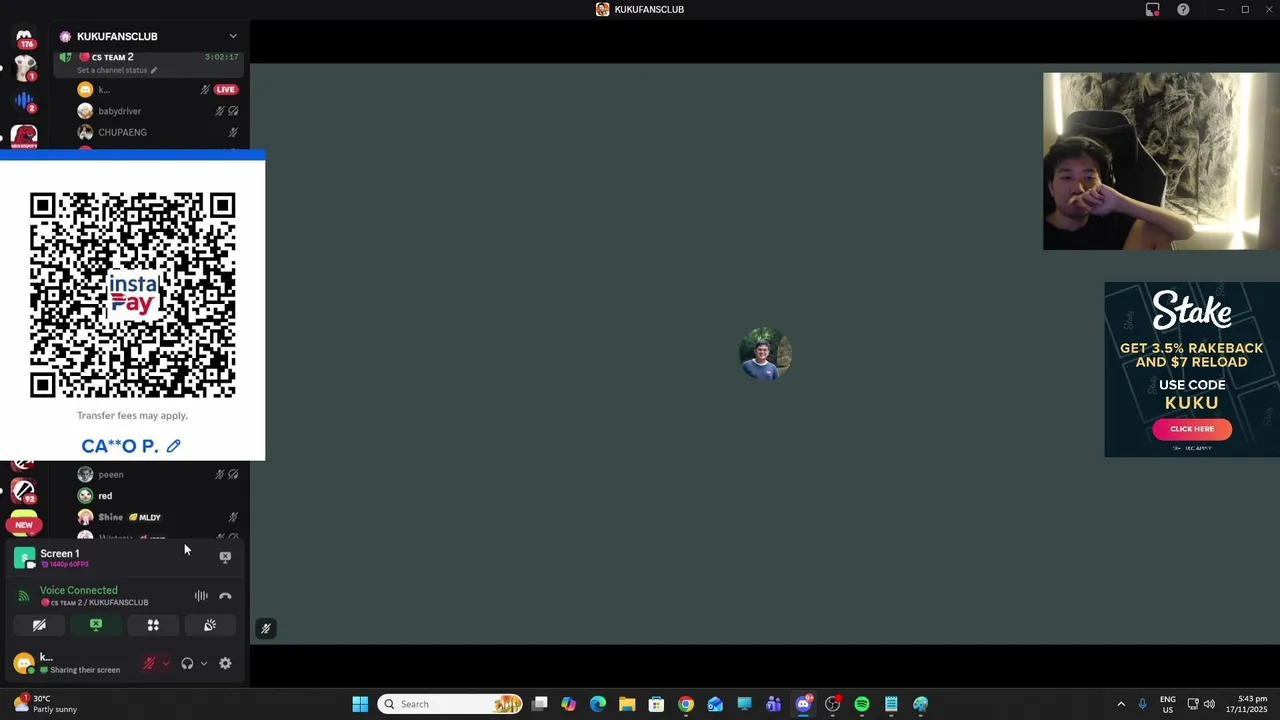This screenshot has width=1280, height=720.
Task: Open microphone input options dropdown
Action: [166, 663]
